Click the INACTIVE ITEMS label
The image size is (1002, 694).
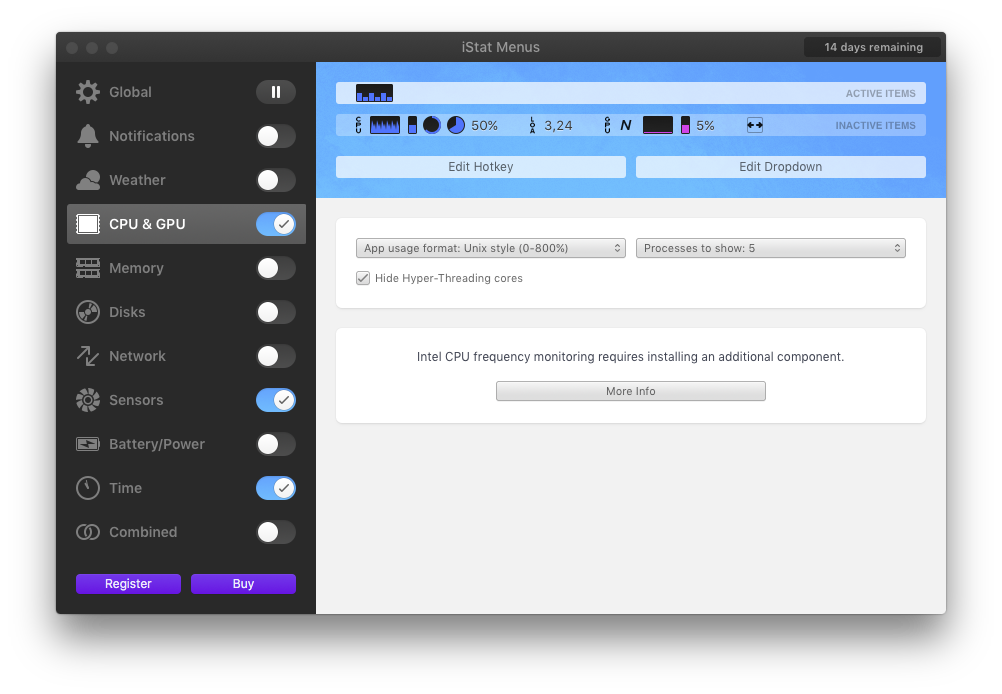tap(875, 125)
